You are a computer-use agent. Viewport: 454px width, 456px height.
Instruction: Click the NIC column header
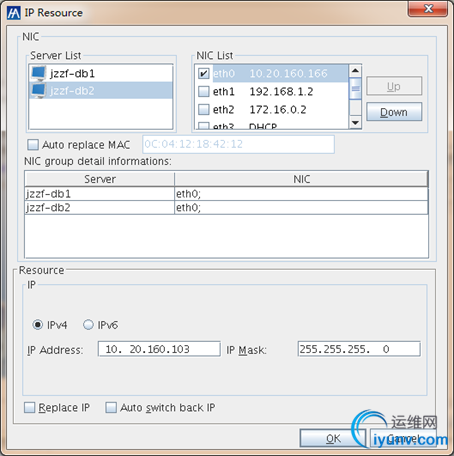coord(301,179)
